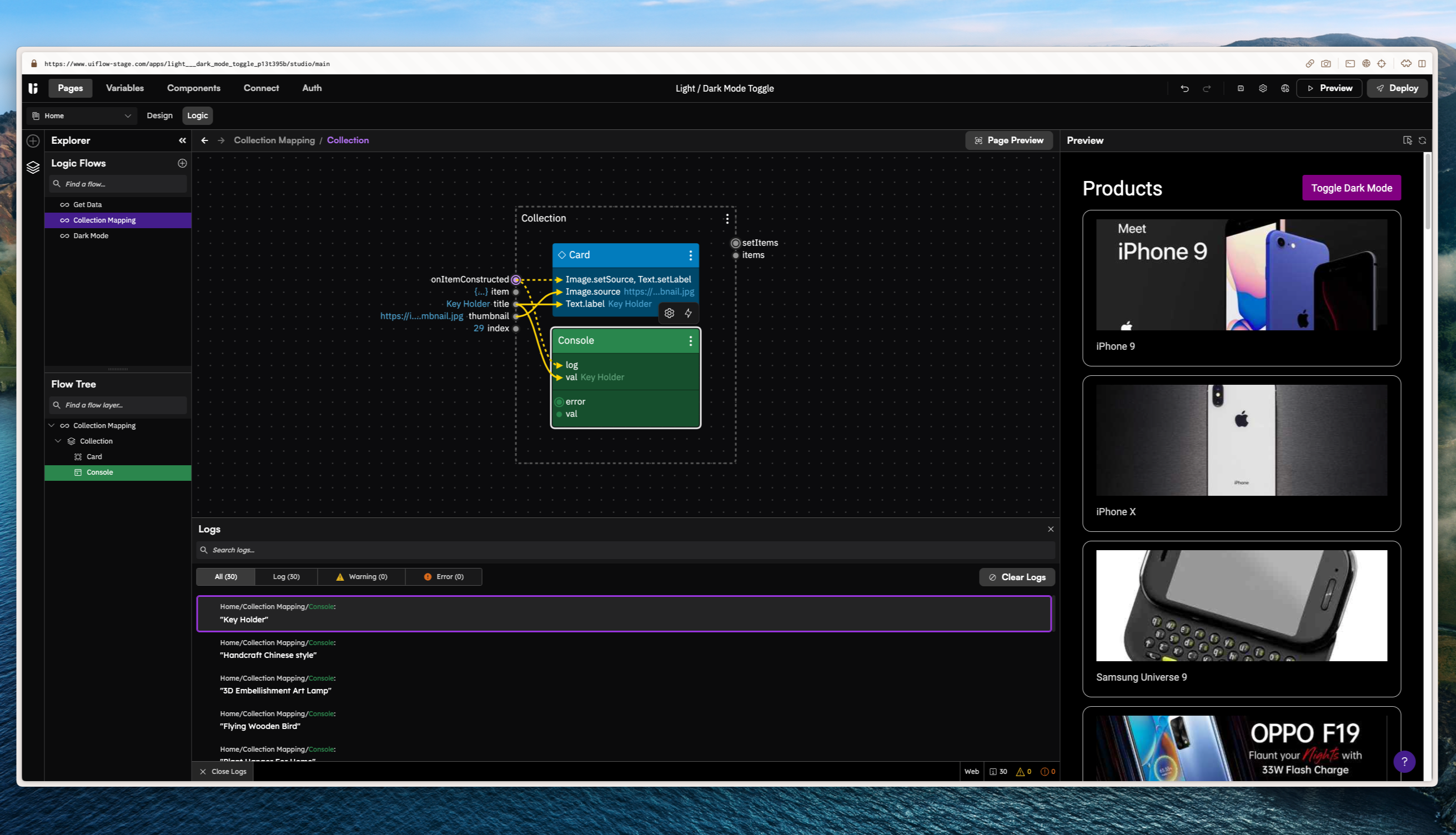Open the Collection container three-dot menu
This screenshot has height=835, width=1456.
[x=727, y=219]
